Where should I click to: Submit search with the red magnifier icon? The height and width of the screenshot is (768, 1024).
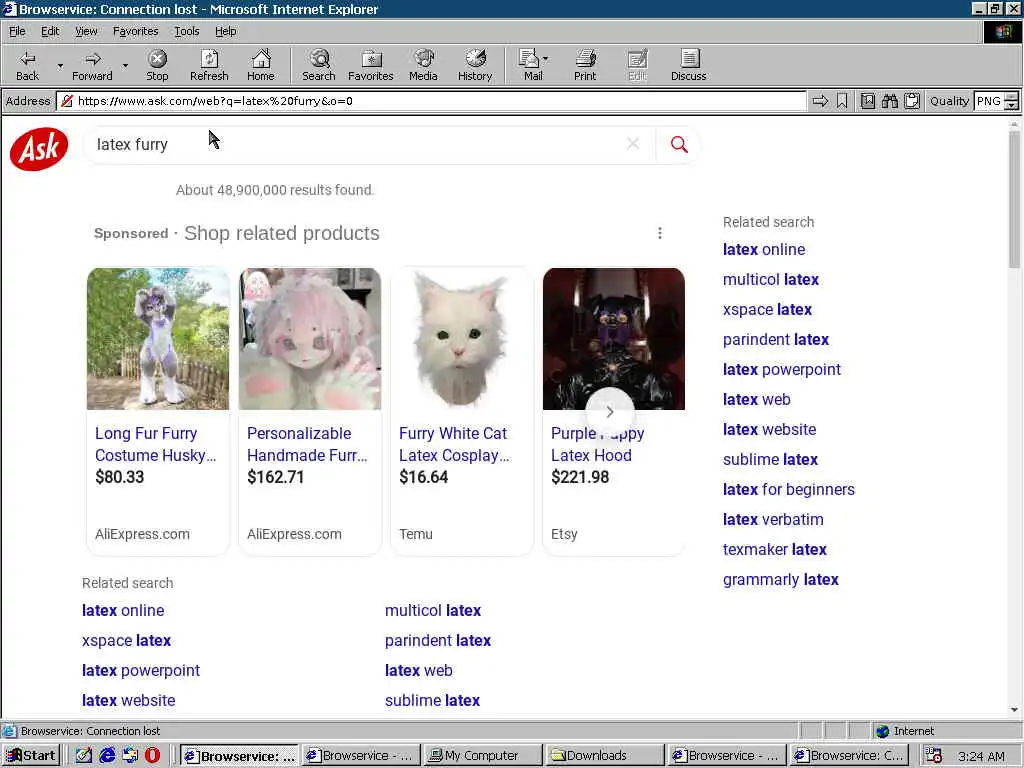679,144
